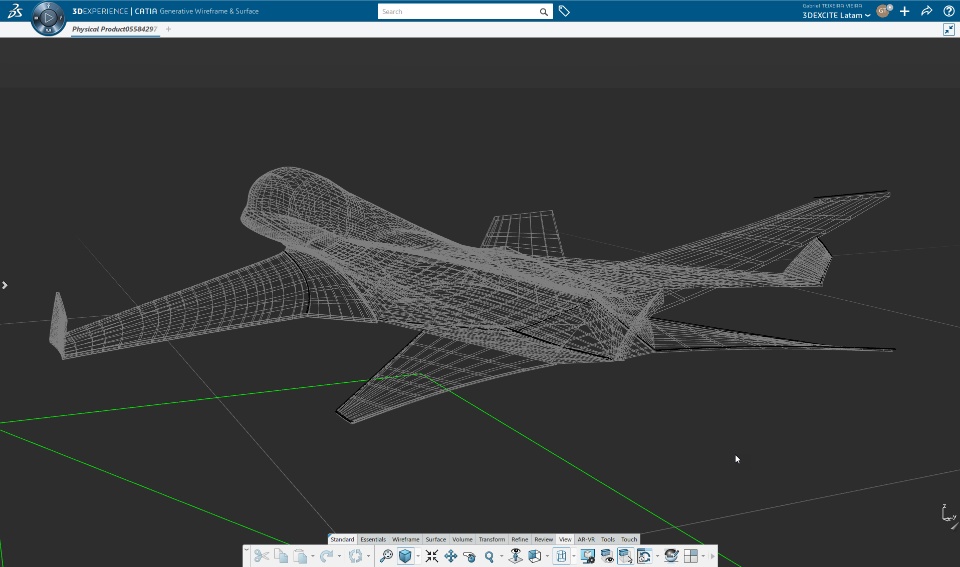
Task: Switch to the Transform tab
Action: click(492, 539)
